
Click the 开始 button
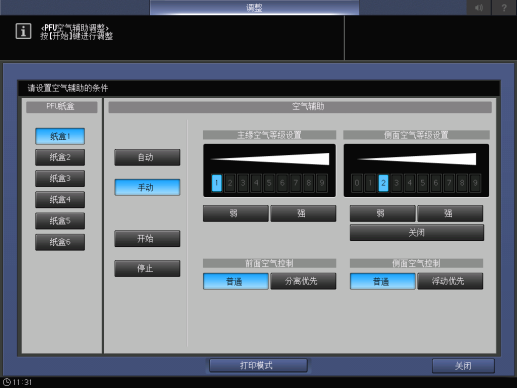pyautogui.click(x=147, y=238)
